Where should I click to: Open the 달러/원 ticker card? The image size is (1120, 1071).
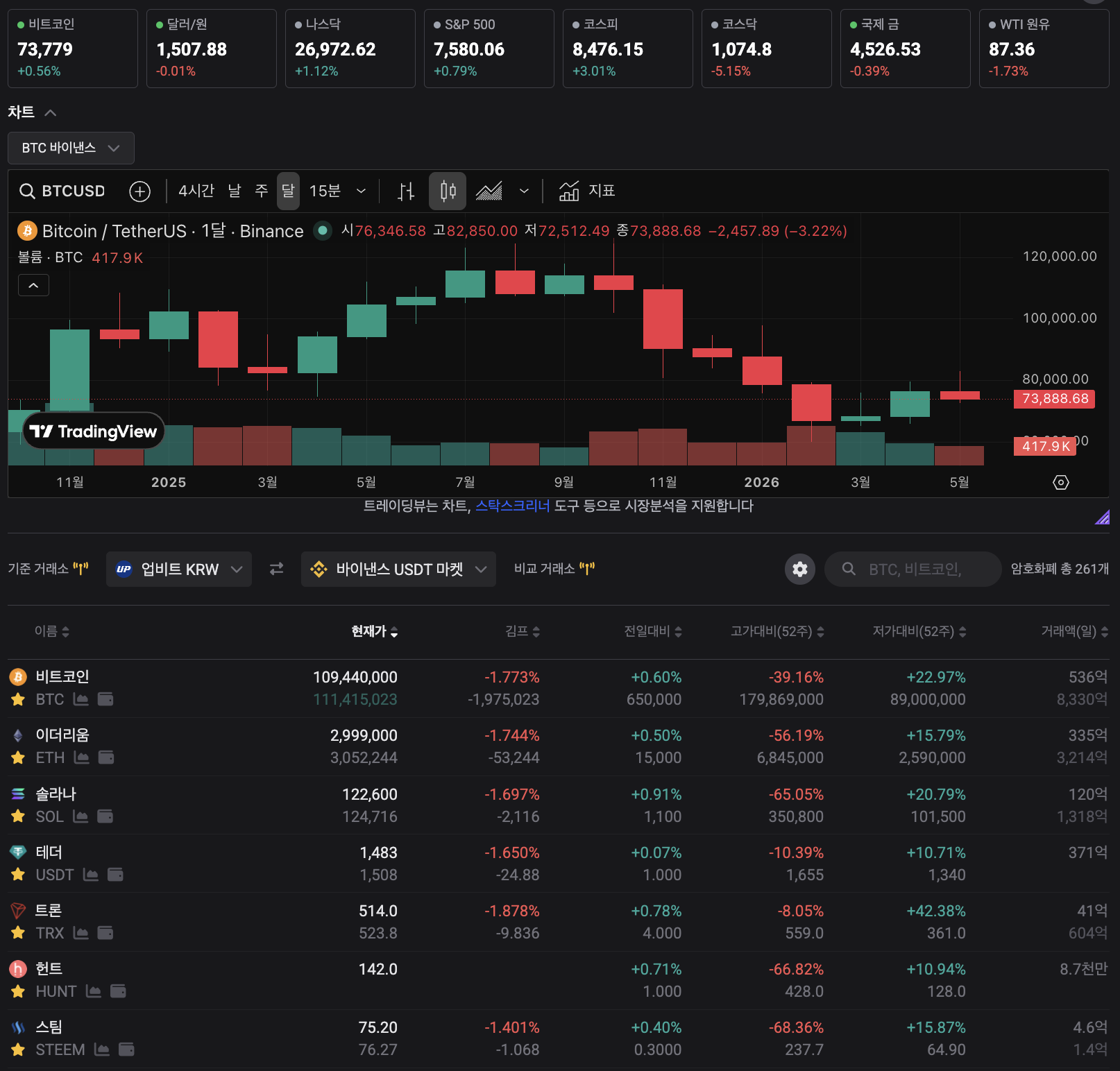(x=212, y=49)
